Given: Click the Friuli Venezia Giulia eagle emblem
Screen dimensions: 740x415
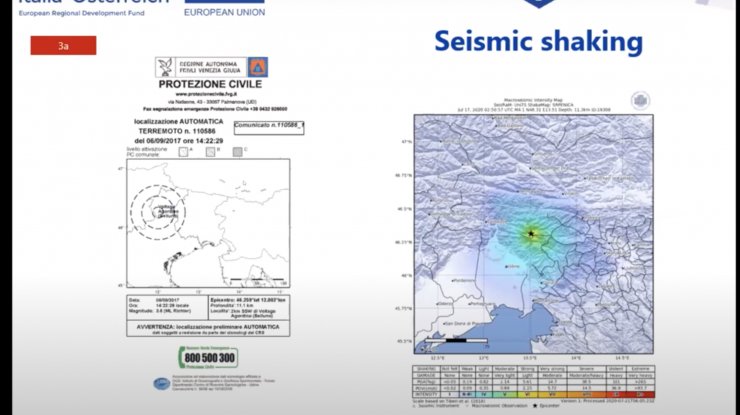Looking at the screenshot, I should (x=163, y=67).
